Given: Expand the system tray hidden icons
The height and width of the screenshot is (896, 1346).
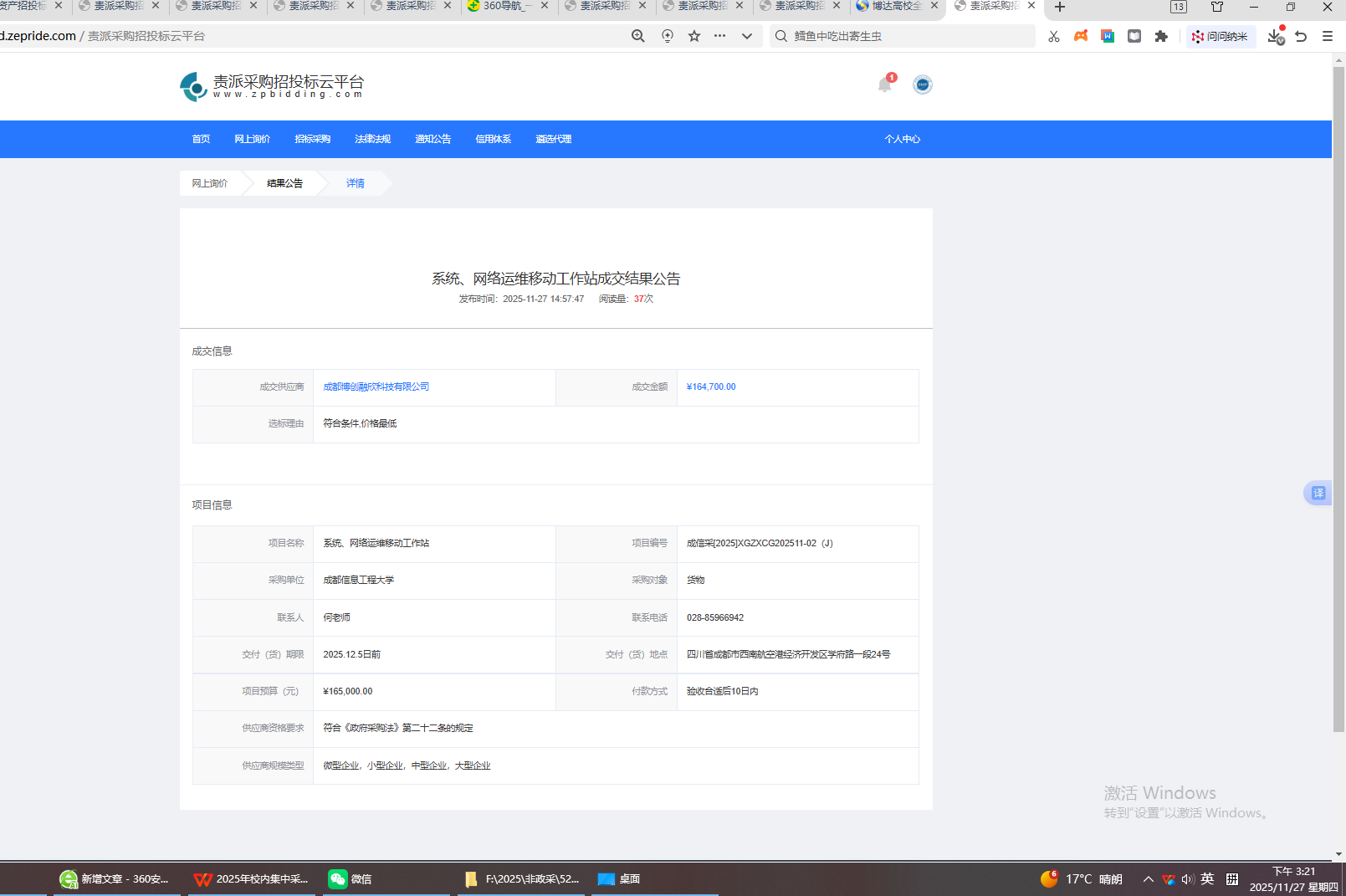Looking at the screenshot, I should click(x=1148, y=878).
